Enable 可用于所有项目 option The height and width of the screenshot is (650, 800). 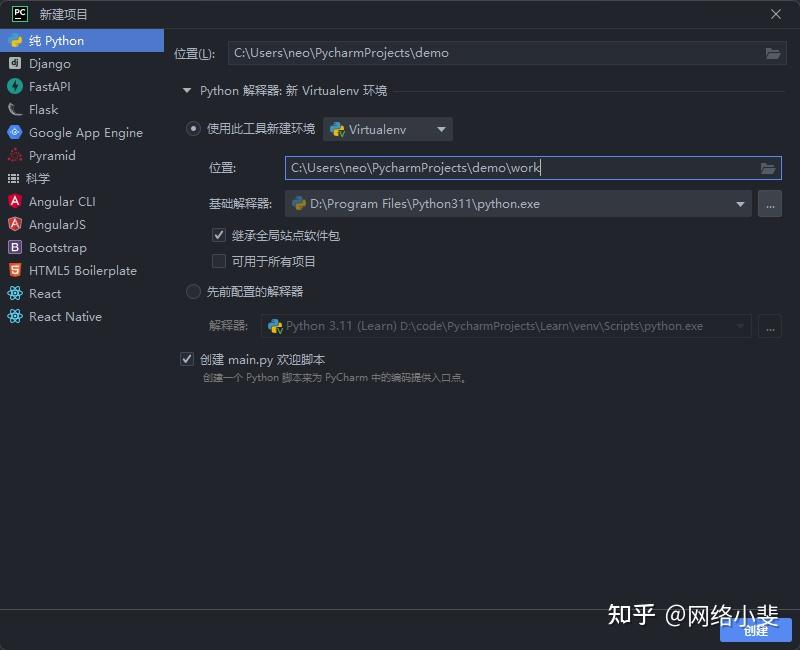[x=218, y=261]
